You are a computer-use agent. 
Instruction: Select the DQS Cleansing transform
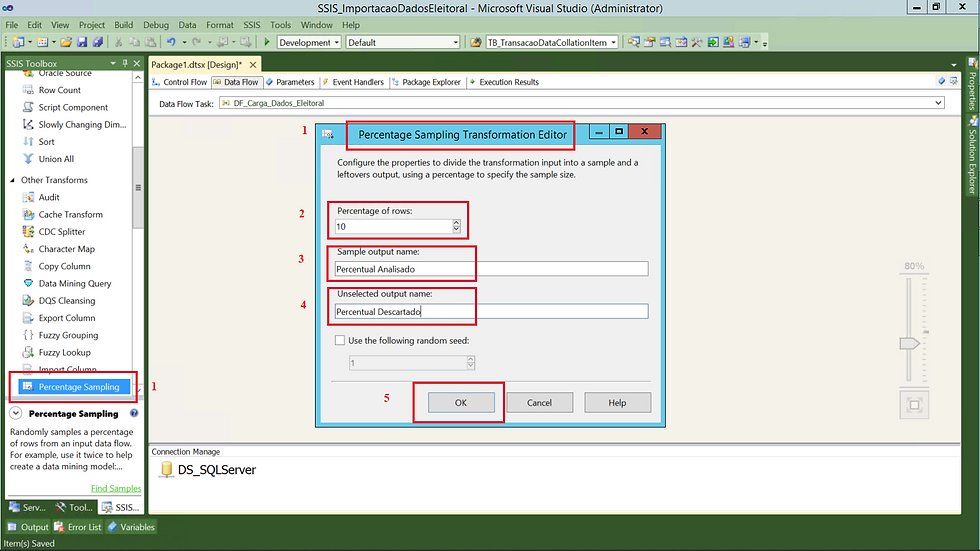67,300
